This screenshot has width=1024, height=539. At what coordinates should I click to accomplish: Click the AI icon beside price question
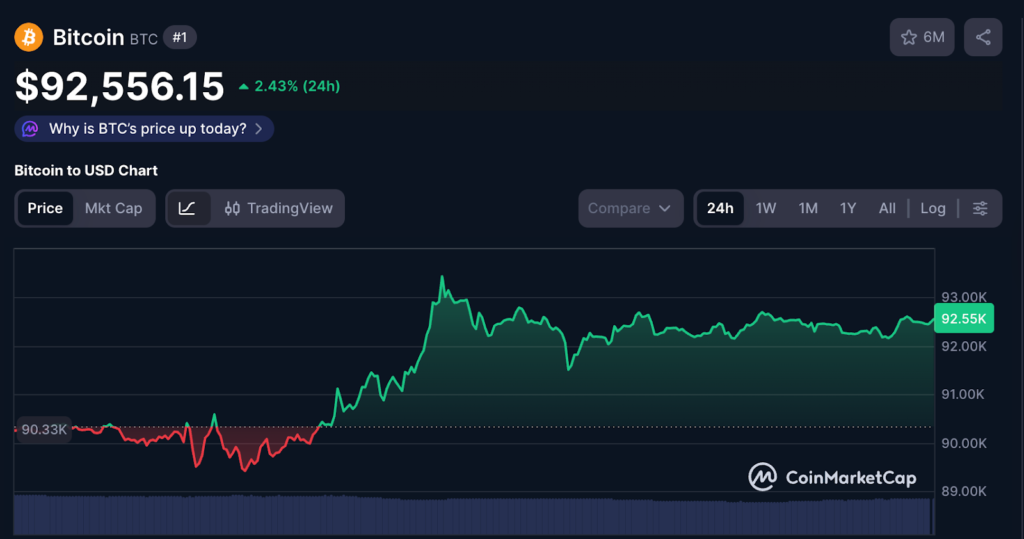(31, 129)
